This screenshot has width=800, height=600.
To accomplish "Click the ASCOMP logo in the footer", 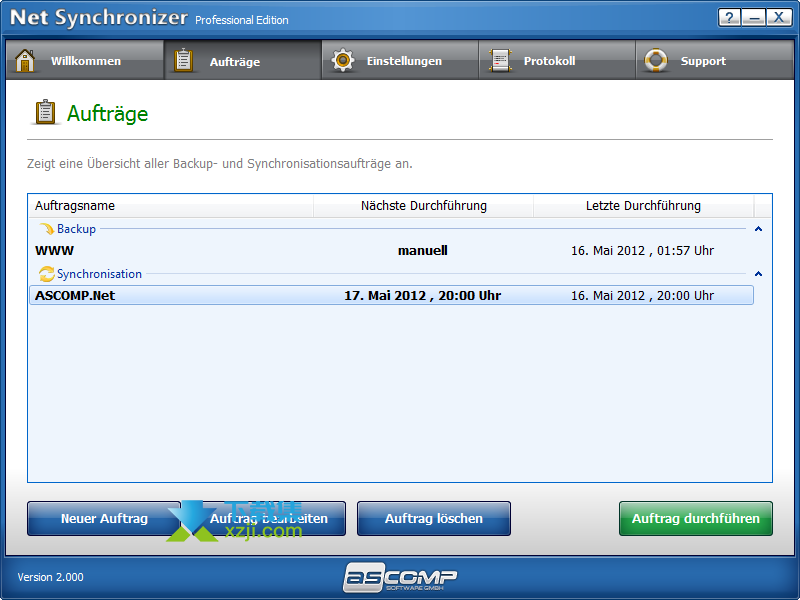I will point(400,577).
